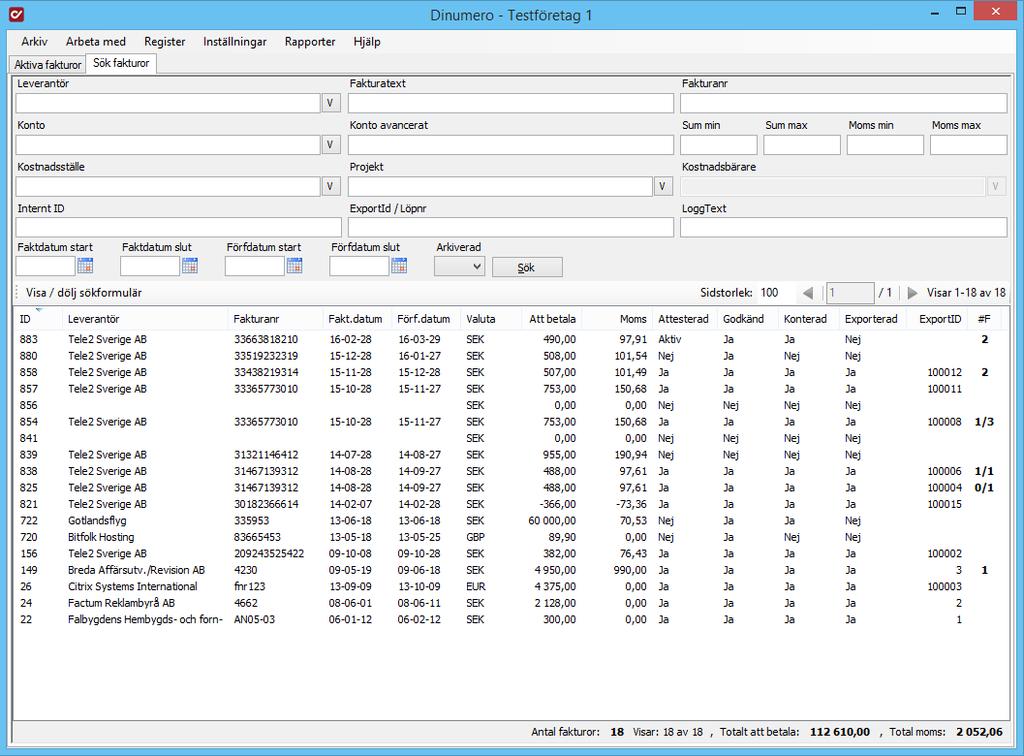Viewport: 1024px width, 756px height.
Task: Open the Rapporter menu
Action: click(310, 41)
